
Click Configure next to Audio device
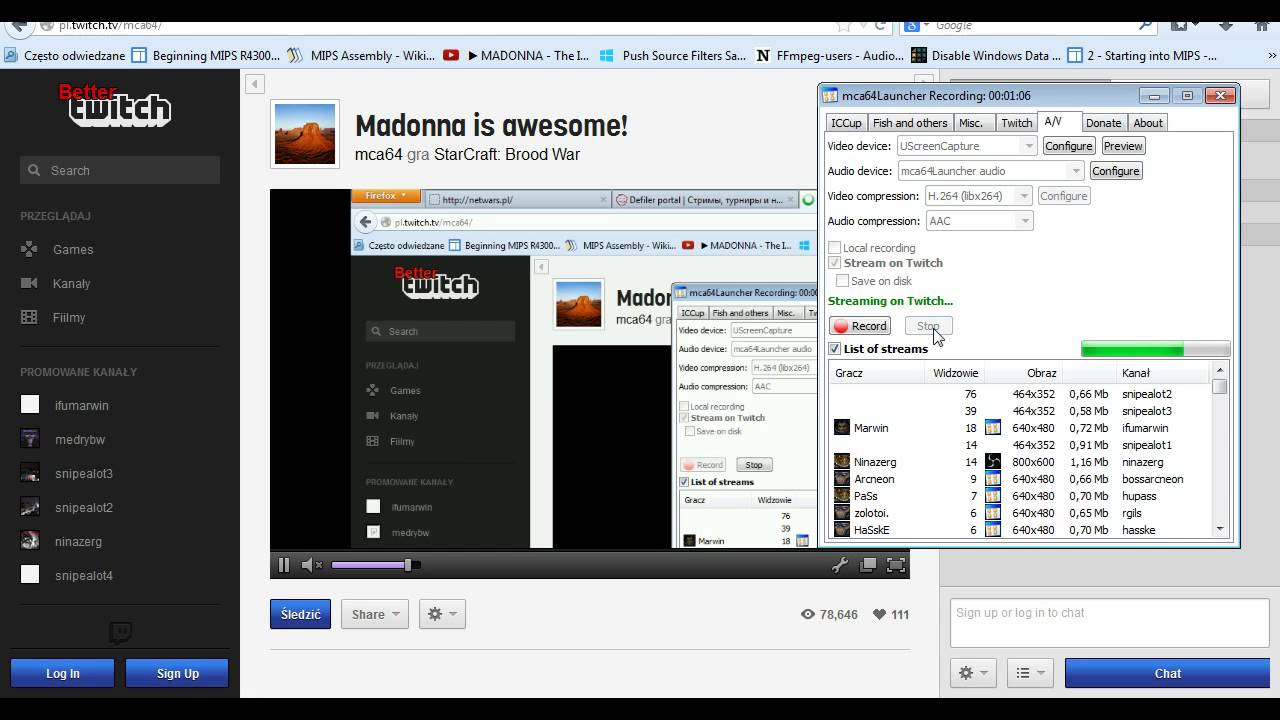1115,171
